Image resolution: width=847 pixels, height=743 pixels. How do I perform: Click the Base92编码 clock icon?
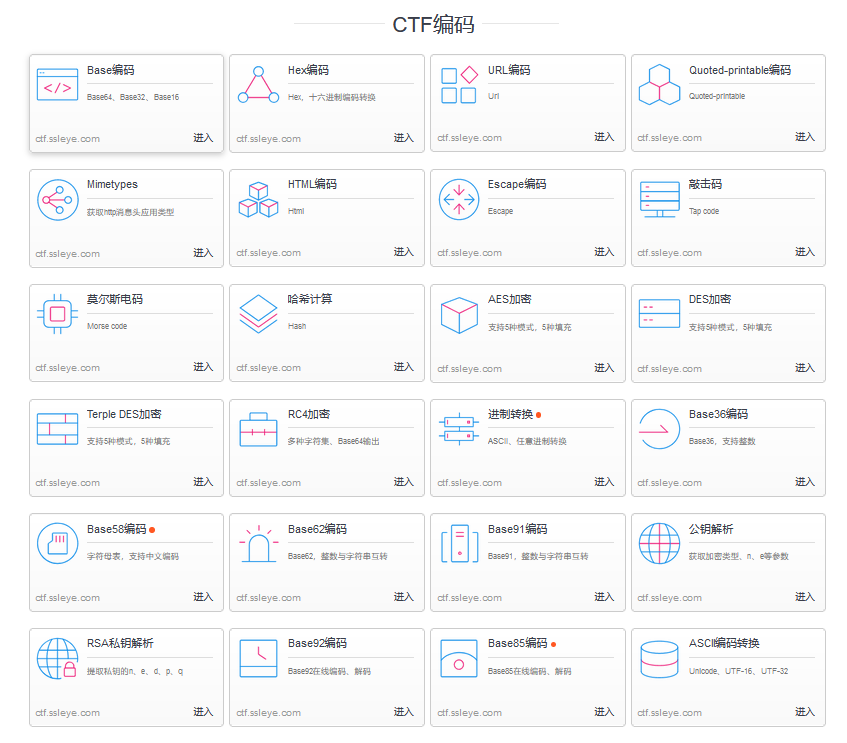(258, 659)
